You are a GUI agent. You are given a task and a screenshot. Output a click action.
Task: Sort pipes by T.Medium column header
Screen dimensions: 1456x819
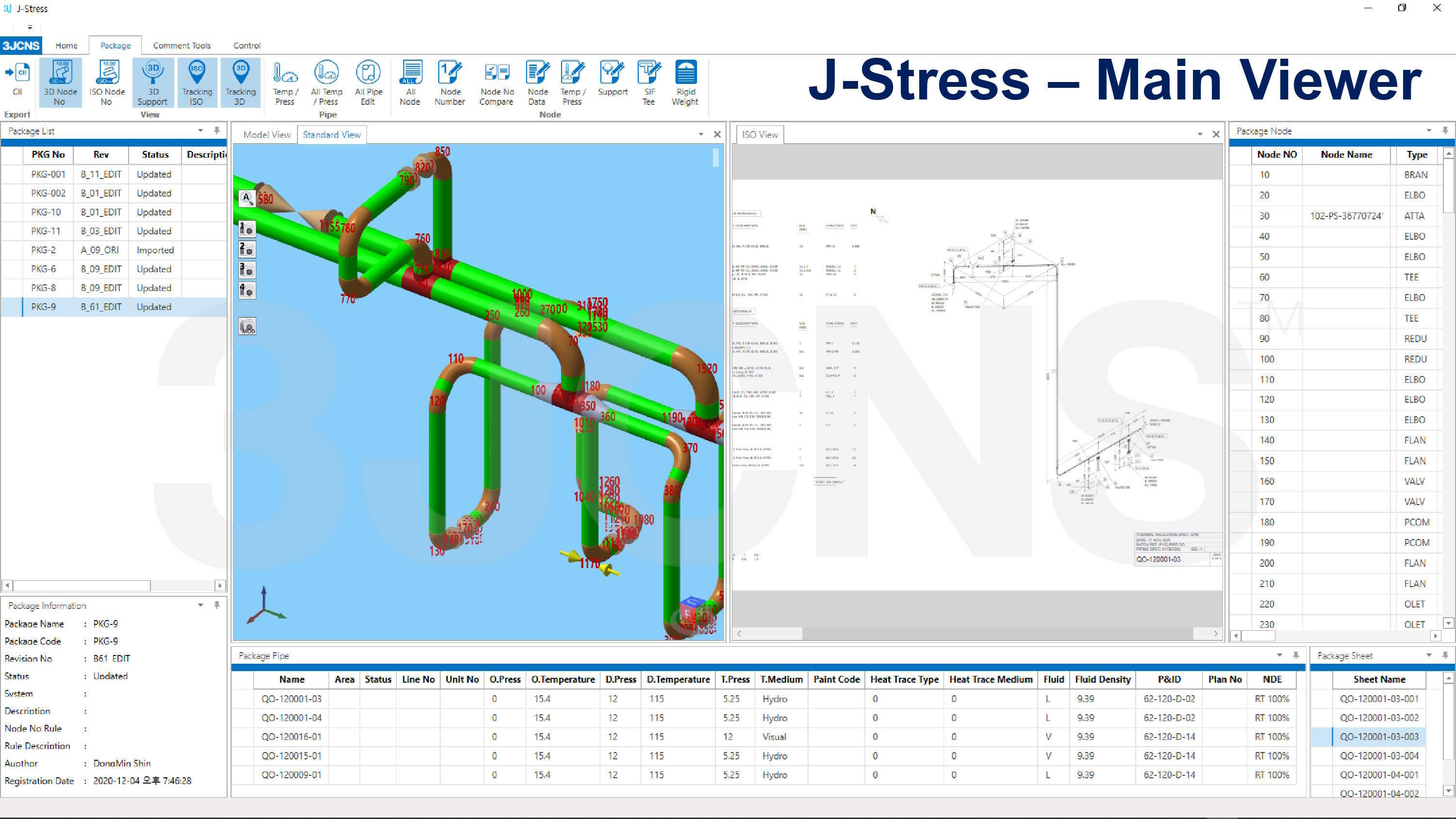(781, 679)
